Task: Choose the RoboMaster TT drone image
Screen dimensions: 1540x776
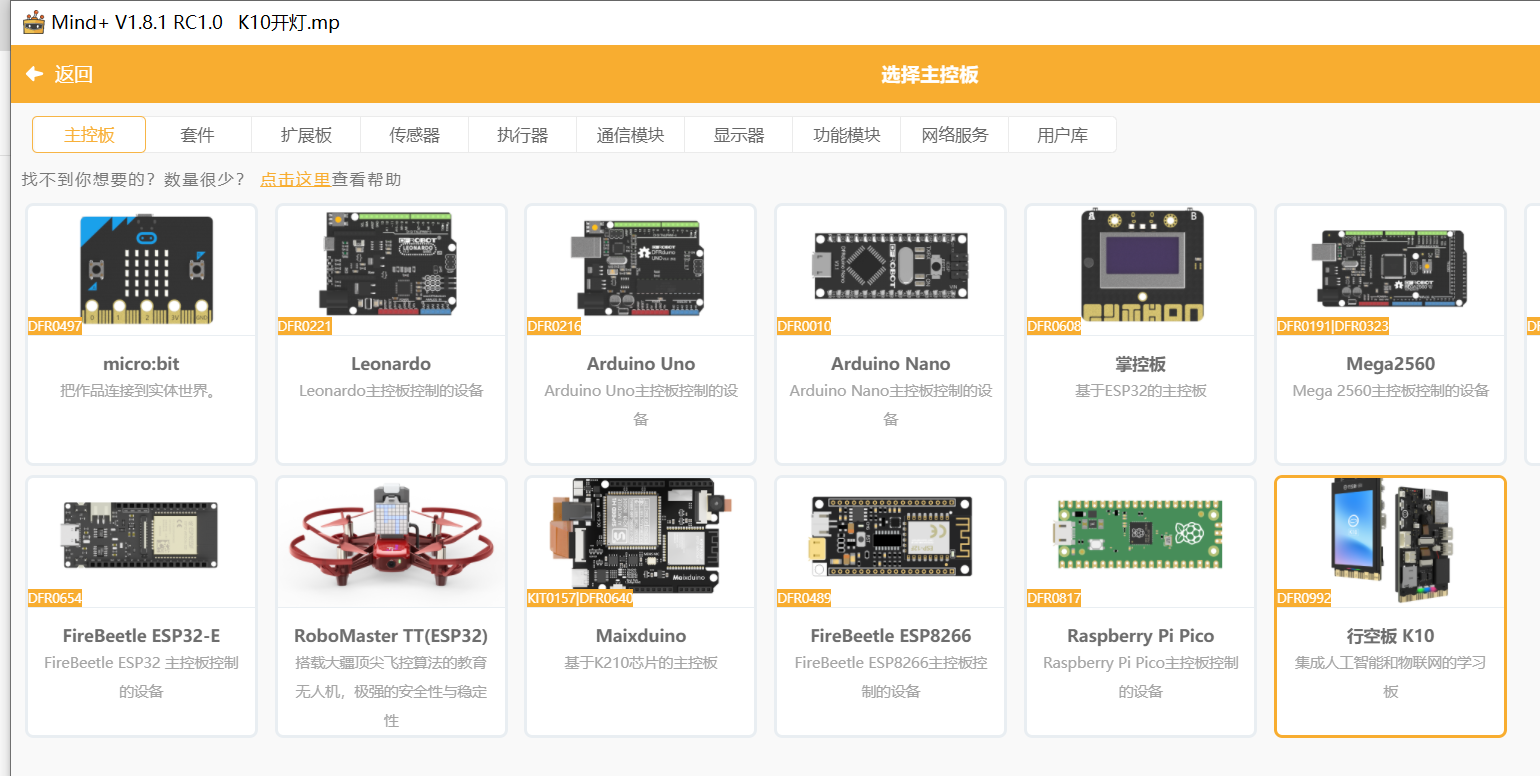Action: tap(391, 536)
